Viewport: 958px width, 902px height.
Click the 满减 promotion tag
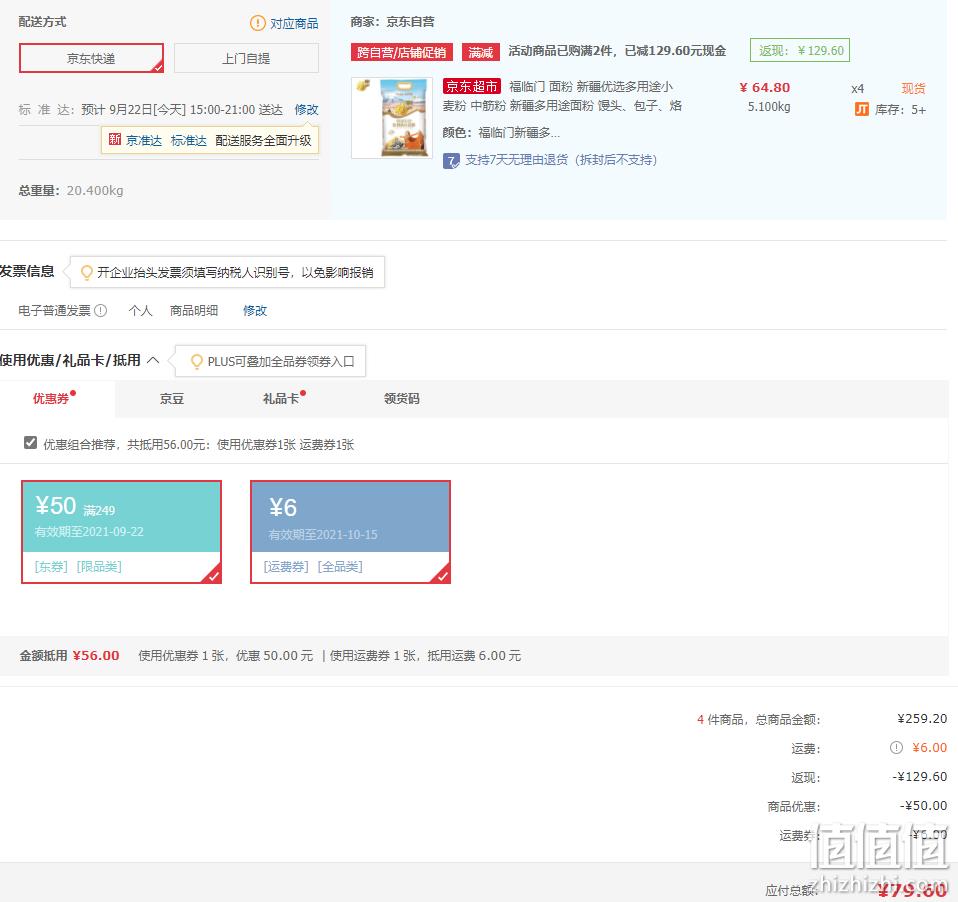pyautogui.click(x=480, y=52)
